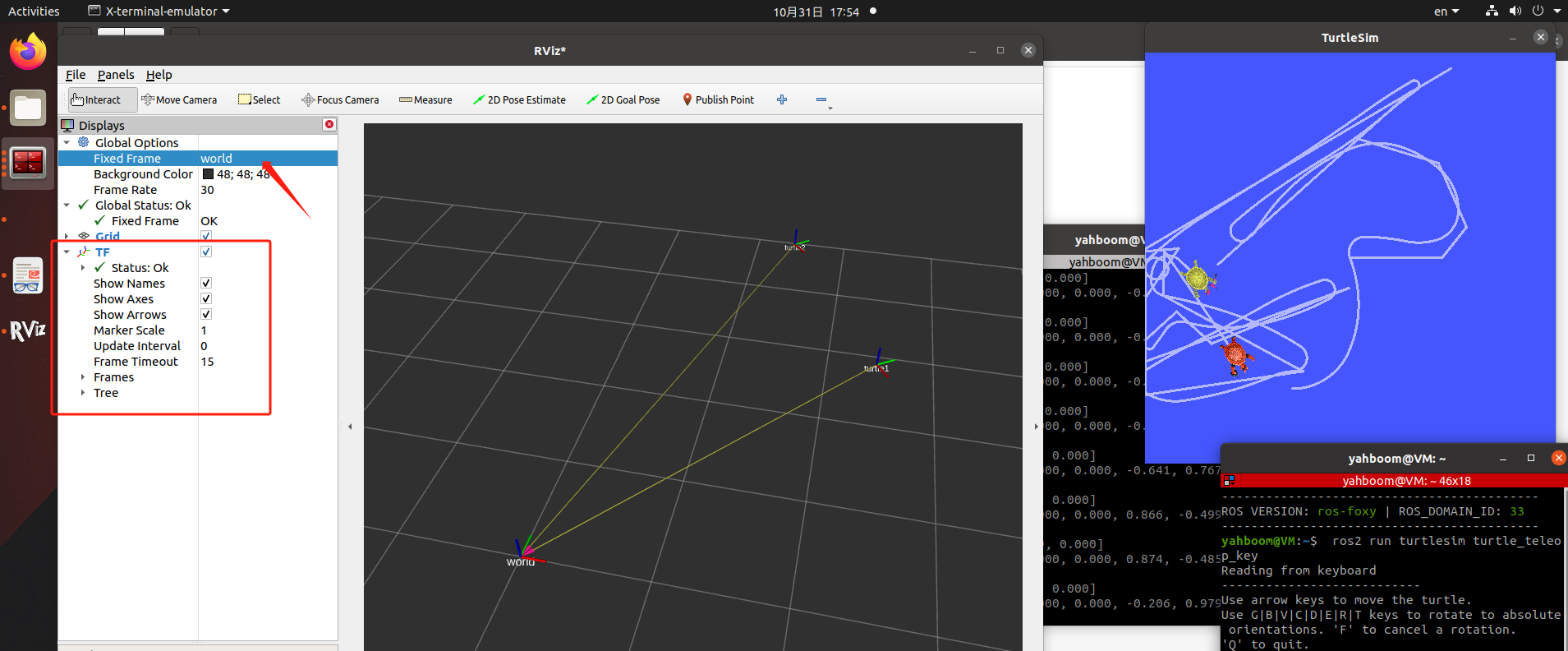This screenshot has width=1568, height=651.
Task: Select the Interact tool
Action: pos(96,99)
